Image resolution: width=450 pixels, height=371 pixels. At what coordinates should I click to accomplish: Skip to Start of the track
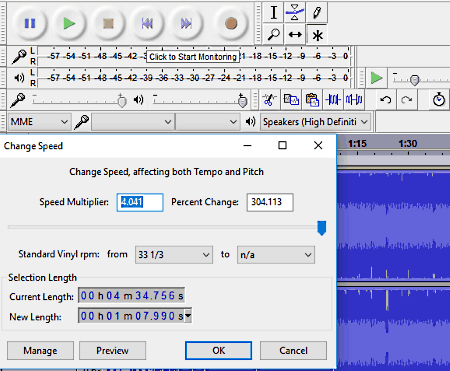[x=147, y=23]
